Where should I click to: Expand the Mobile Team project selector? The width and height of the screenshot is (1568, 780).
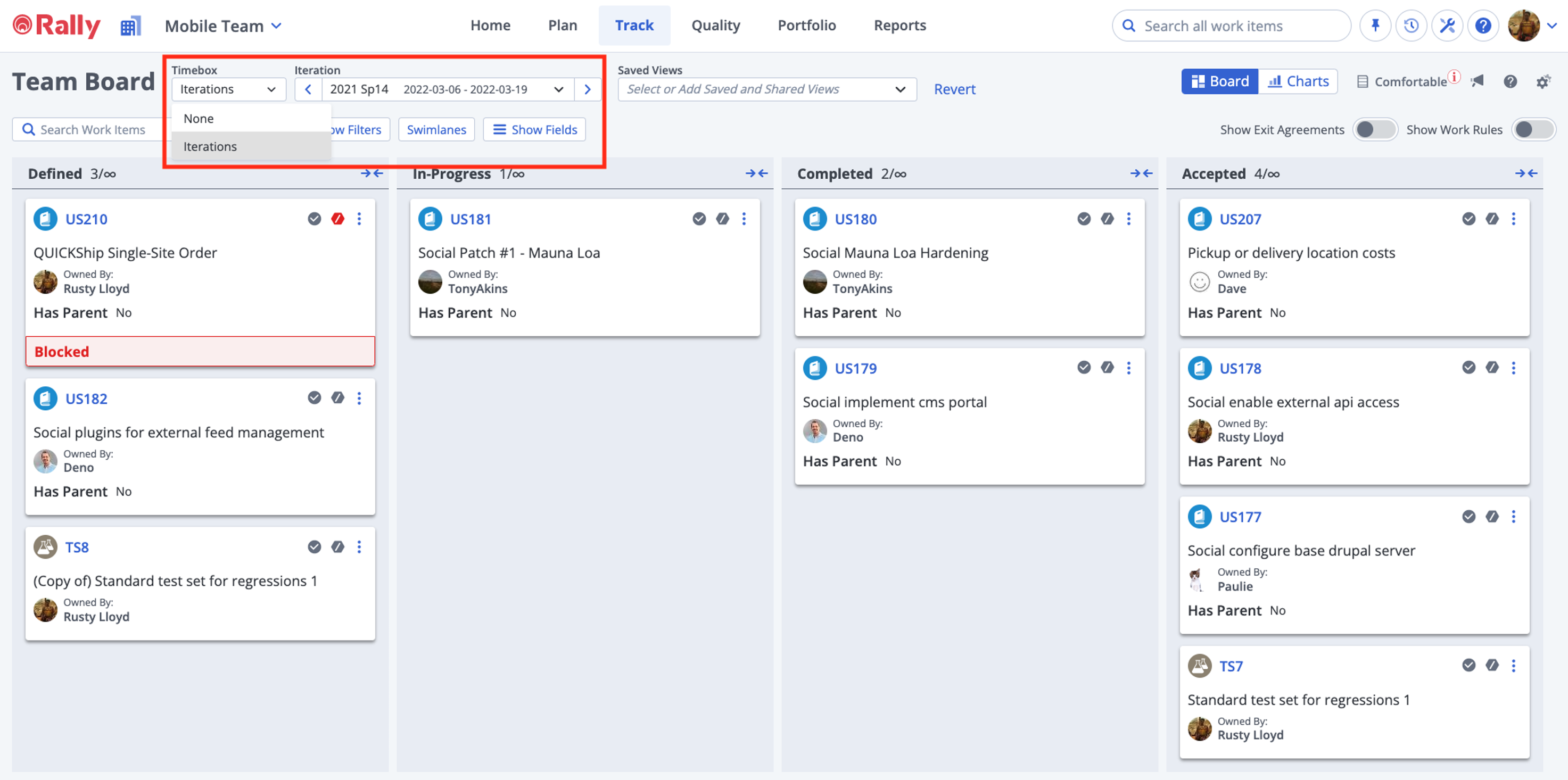tap(224, 26)
